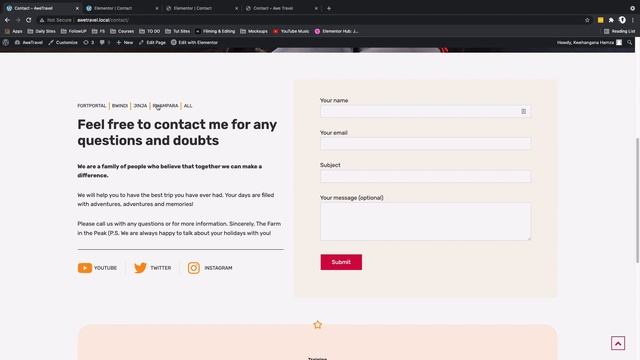
Task: Click Edit with Elementor
Action: 194,42
